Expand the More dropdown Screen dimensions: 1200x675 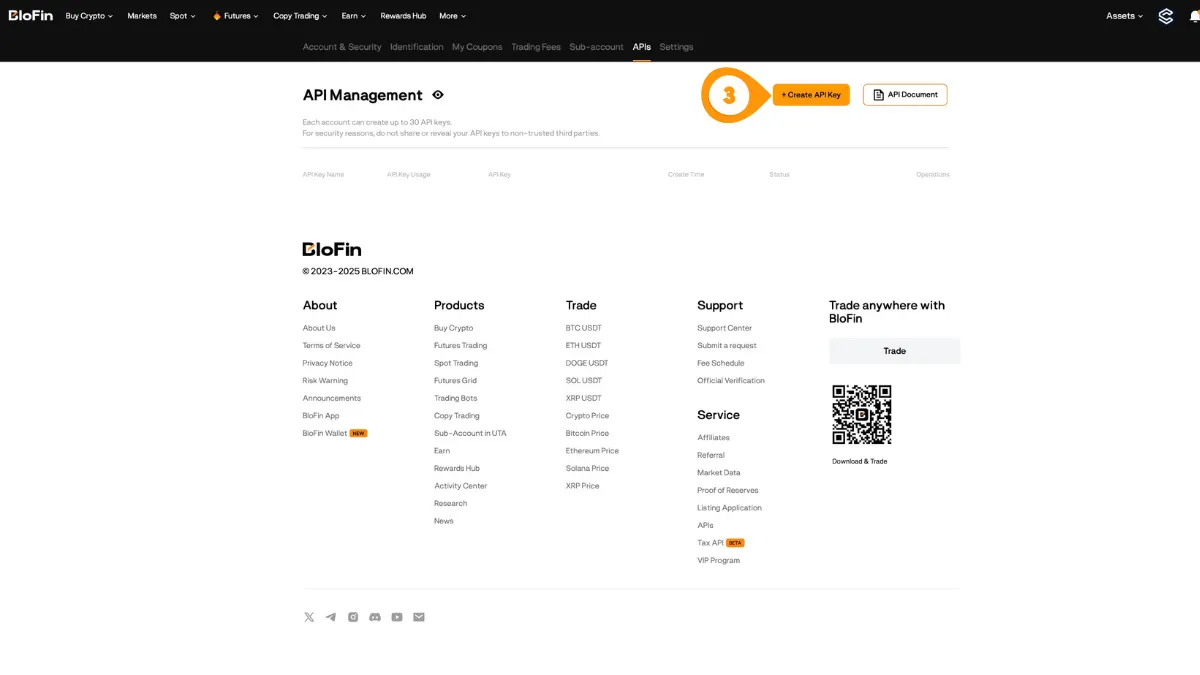point(453,16)
